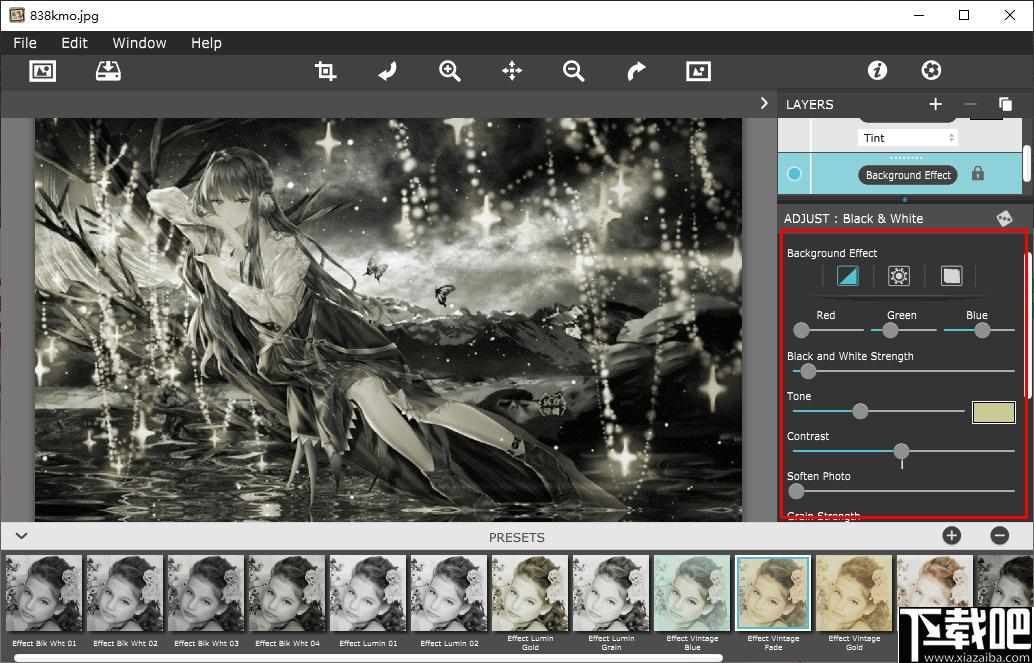
Task: Redo the change with the right arrow
Action: point(636,71)
